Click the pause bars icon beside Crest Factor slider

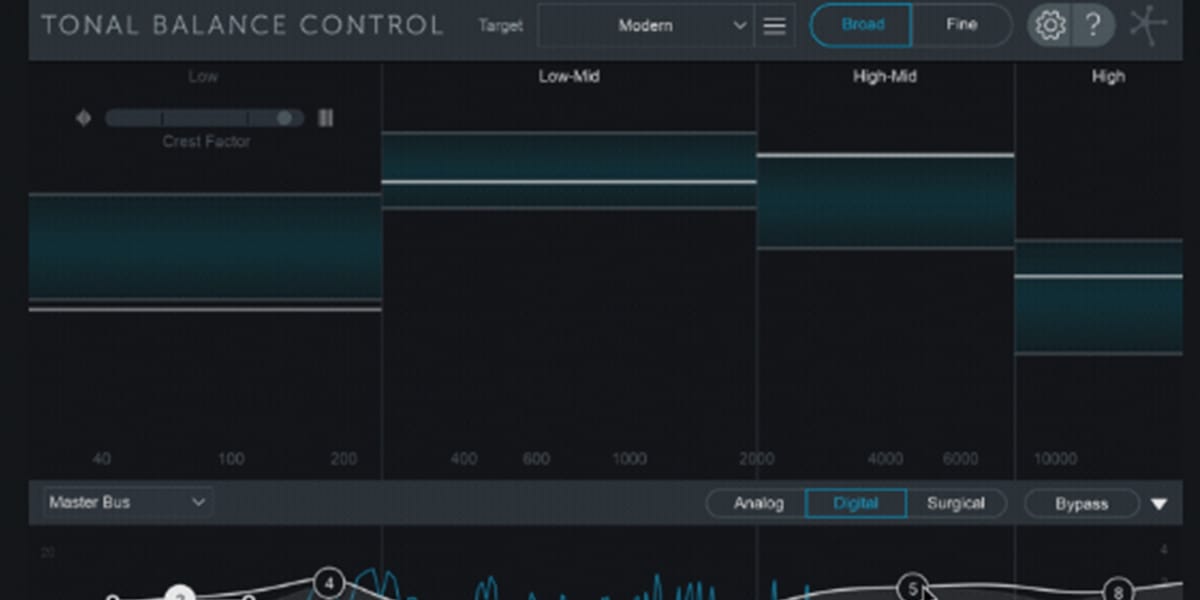click(x=325, y=118)
